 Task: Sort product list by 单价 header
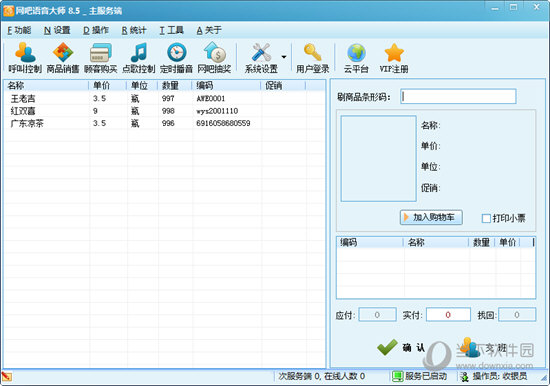coord(108,86)
